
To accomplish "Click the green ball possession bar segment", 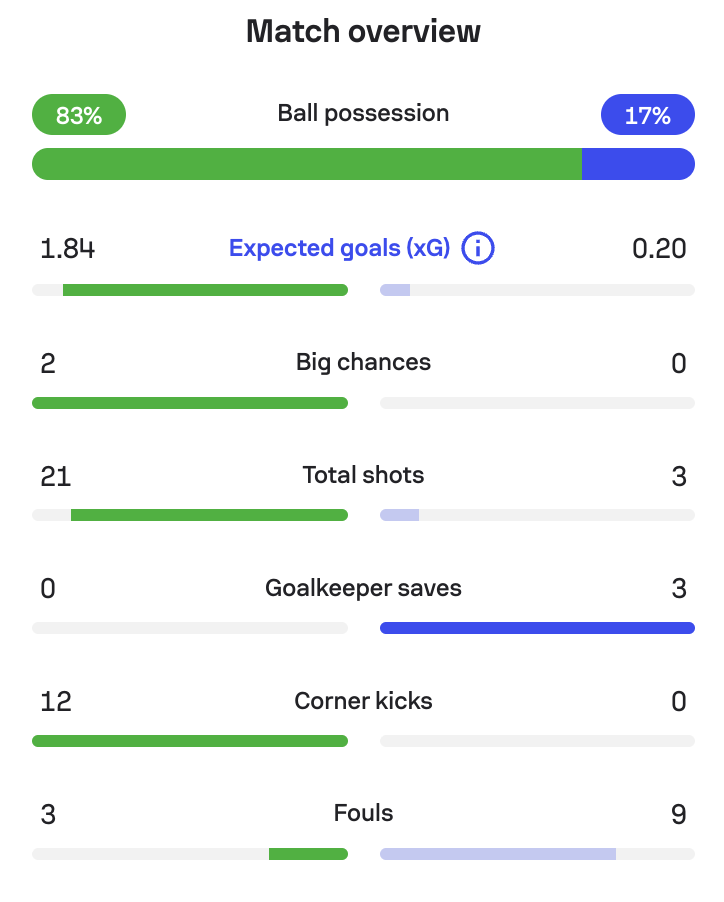I will pyautogui.click(x=306, y=164).
